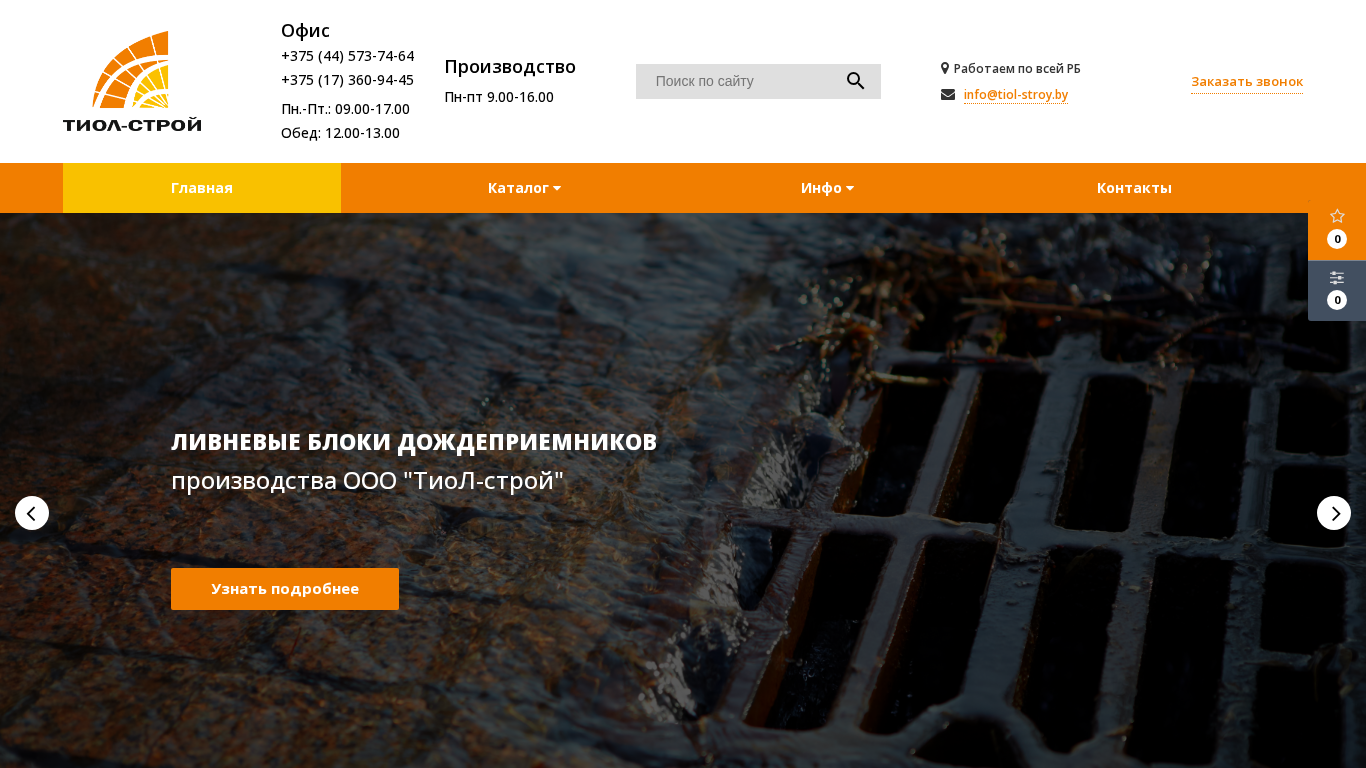Click the info@tiol-stroy.by email link

1016,95
